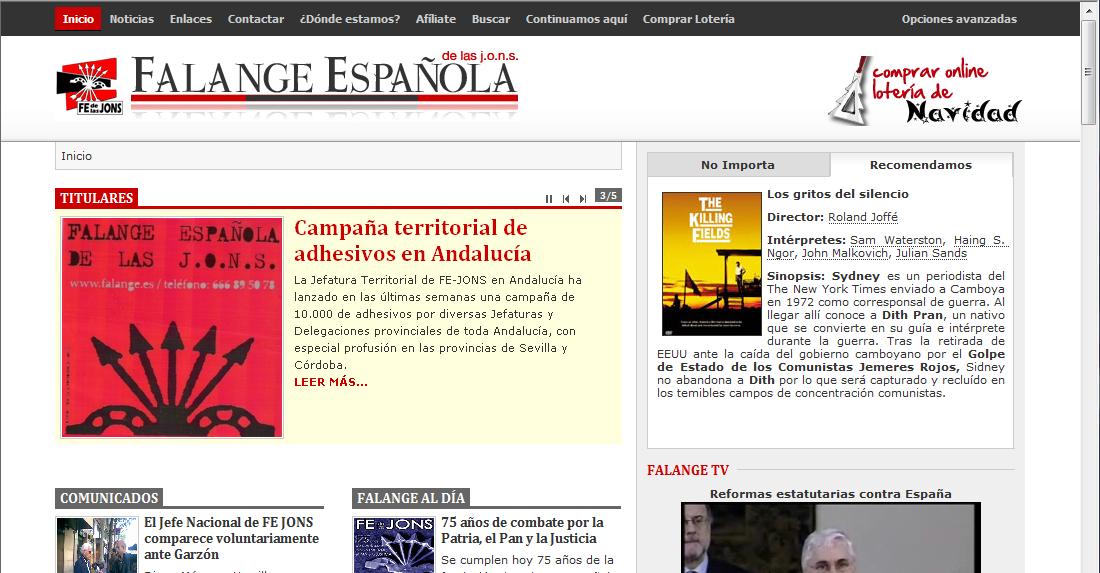The image size is (1100, 573).
Task: Click the FE de las JONS logo
Action: 90,86
